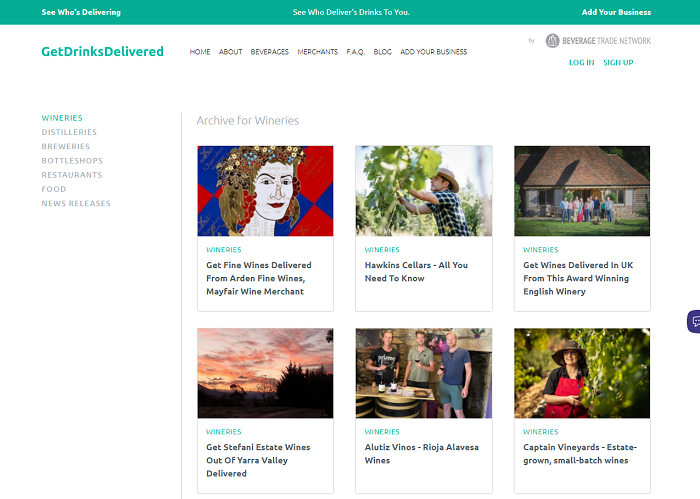
Task: Click the See Who Deliver's Drinks To You banner text
Action: [351, 12]
